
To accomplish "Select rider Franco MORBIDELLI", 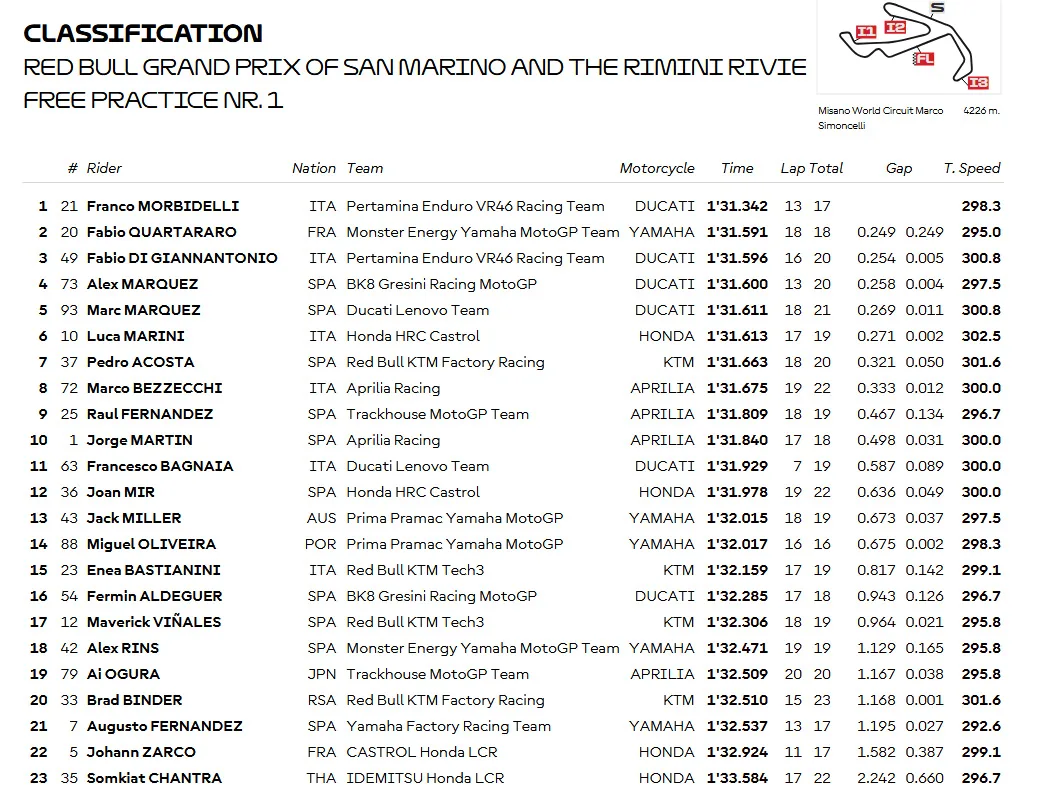I will pos(163,206).
